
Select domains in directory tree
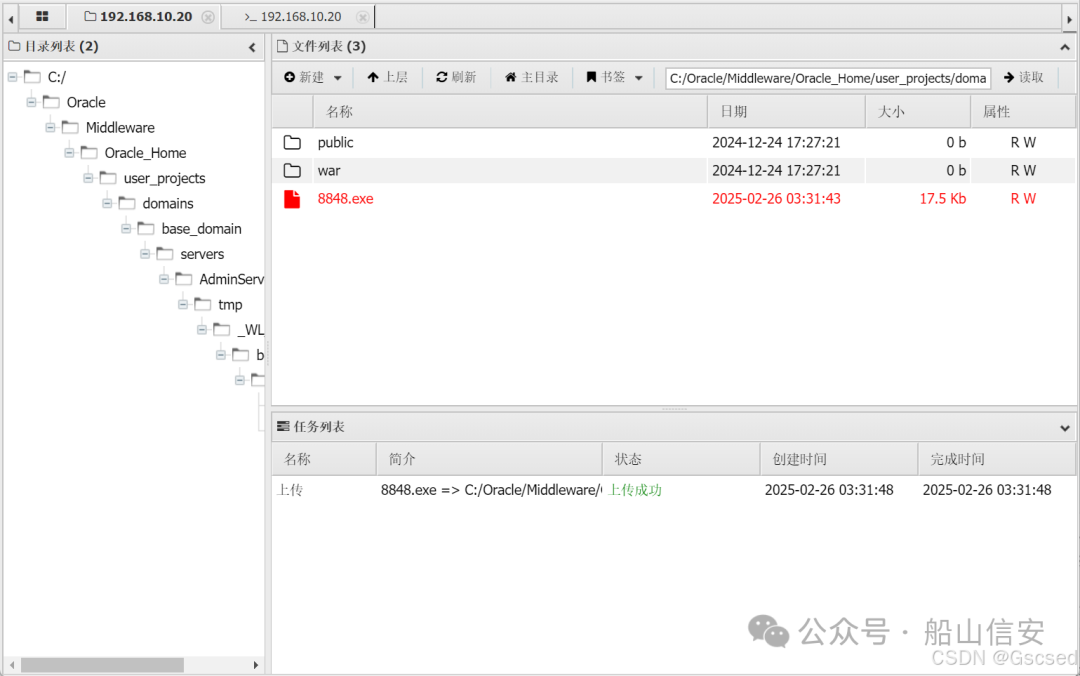pos(168,204)
